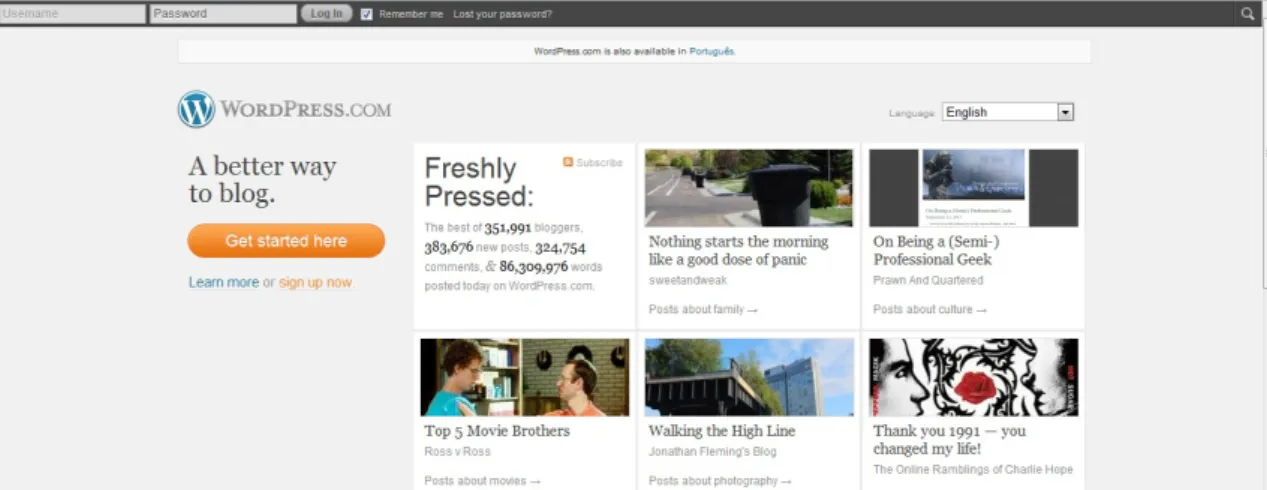Visit Jonathan Fleming's Blog link
The width and height of the screenshot is (1267, 490).
[x=712, y=452]
